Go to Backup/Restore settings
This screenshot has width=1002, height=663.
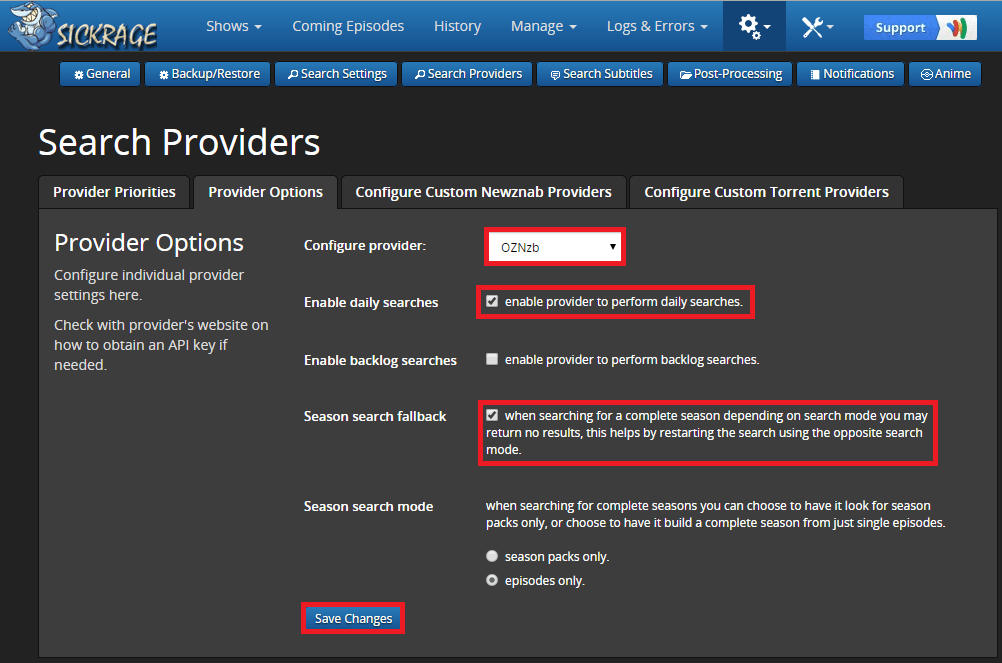208,74
